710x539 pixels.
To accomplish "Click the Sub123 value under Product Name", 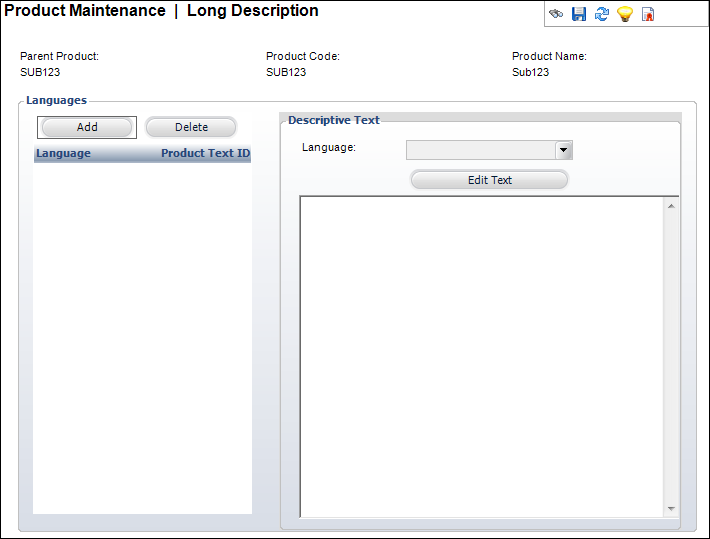I will click(531, 72).
